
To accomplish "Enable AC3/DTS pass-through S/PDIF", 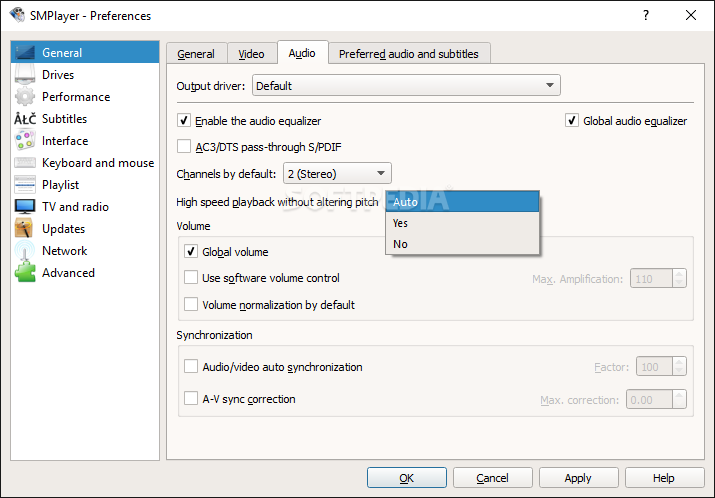I will [x=184, y=146].
